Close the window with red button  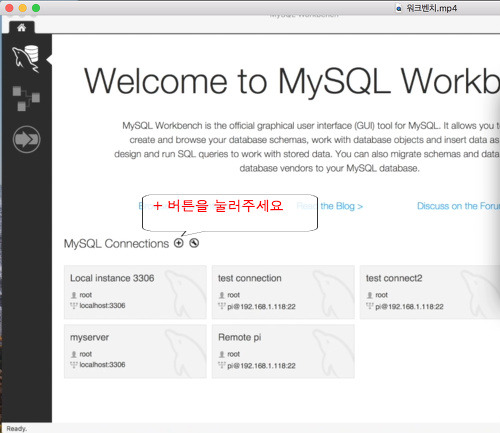(9, 8)
